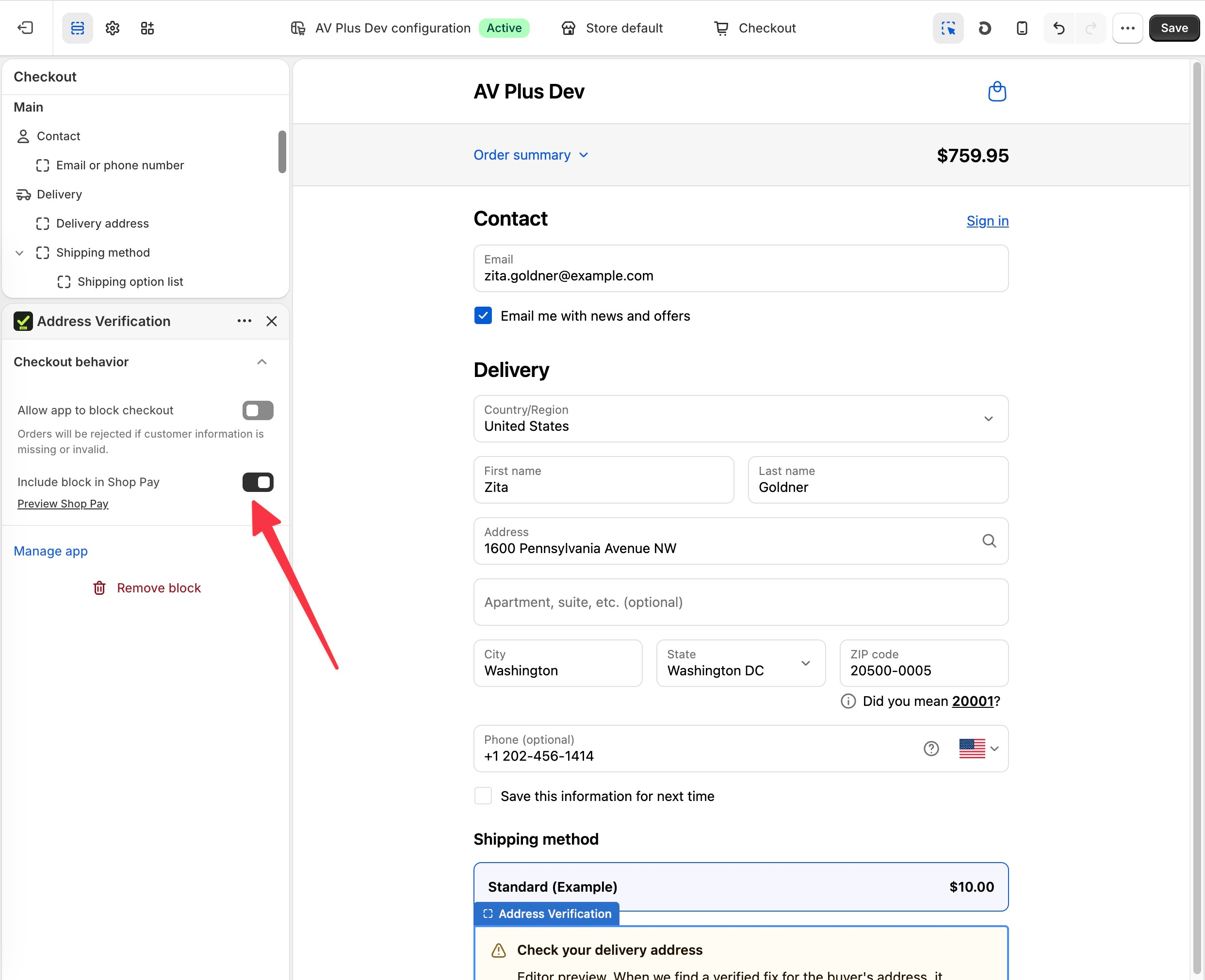Open the Sections panel icon

pos(77,28)
